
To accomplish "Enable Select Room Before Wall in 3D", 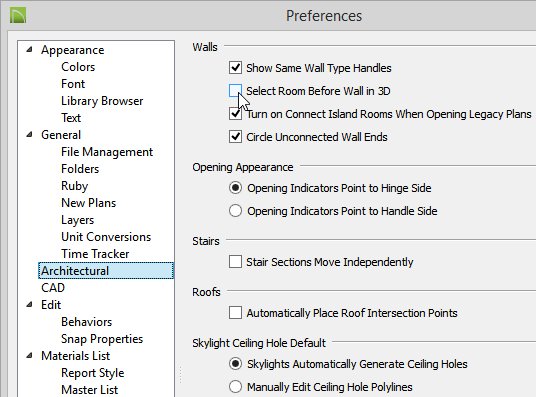I will click(235, 91).
